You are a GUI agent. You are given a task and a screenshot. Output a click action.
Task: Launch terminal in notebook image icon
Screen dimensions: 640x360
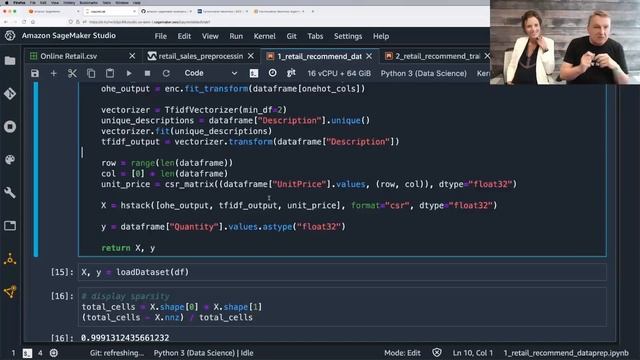(253, 73)
